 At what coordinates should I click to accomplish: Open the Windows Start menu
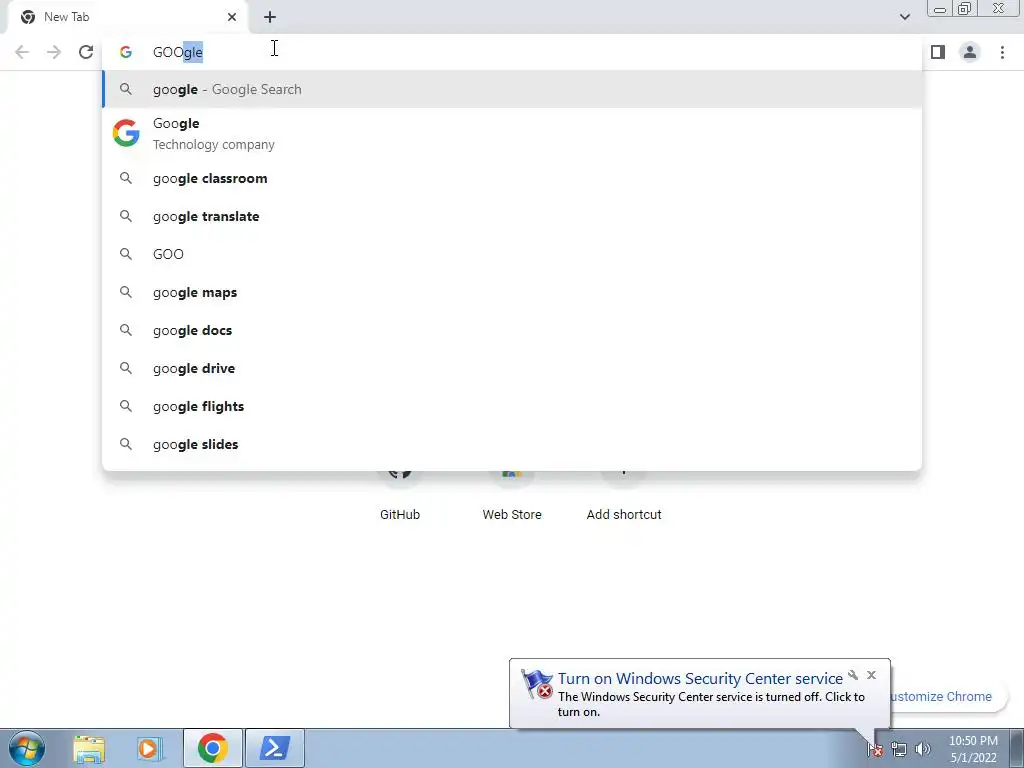26,748
